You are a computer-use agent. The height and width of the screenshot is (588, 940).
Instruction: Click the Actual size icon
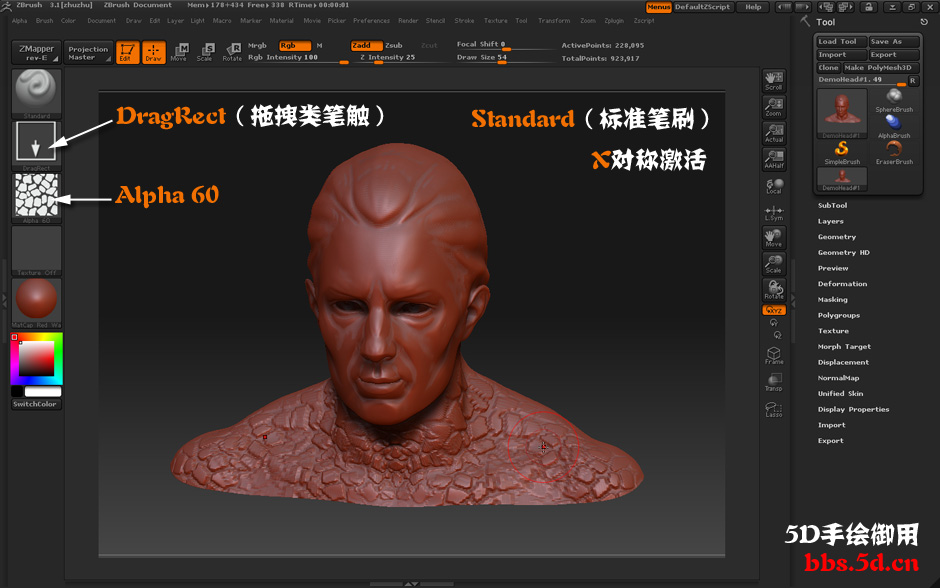click(x=774, y=133)
